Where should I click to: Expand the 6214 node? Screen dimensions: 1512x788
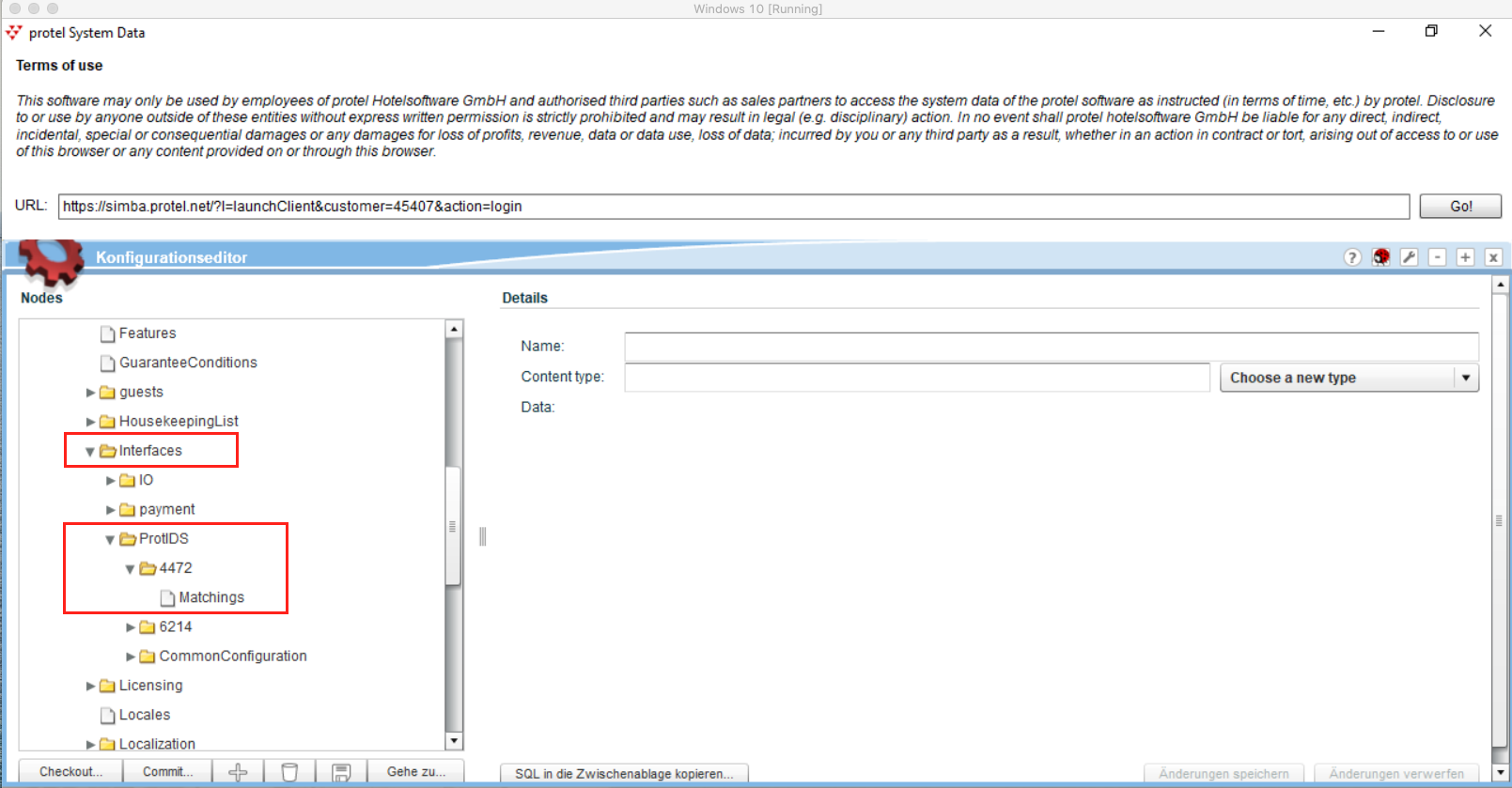point(131,627)
